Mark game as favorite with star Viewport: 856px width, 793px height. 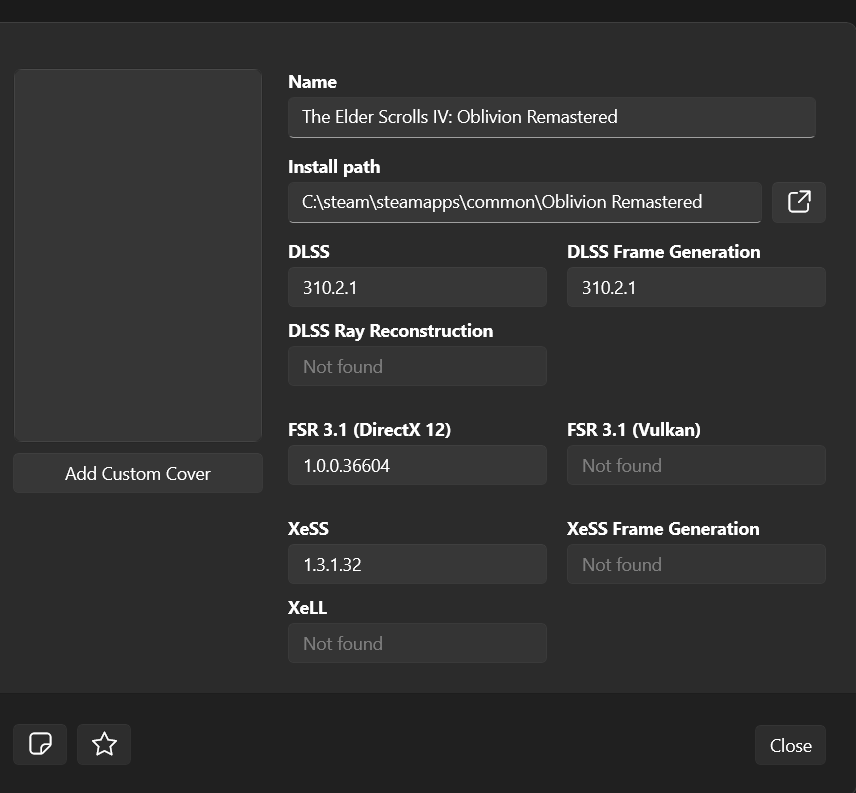[x=104, y=744]
